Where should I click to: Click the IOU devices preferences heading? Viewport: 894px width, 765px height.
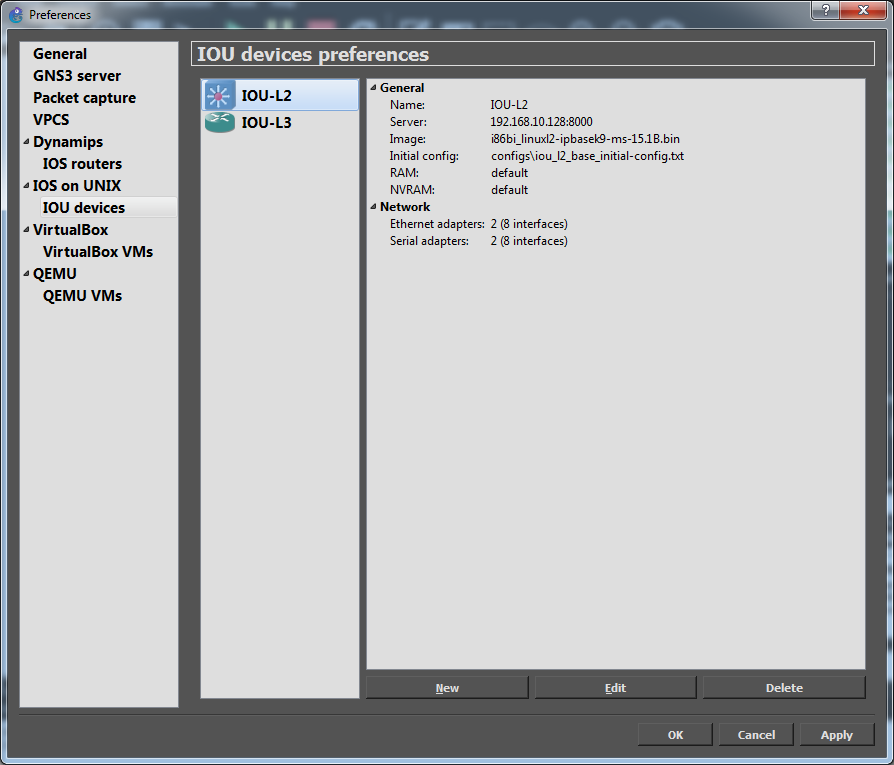313,54
